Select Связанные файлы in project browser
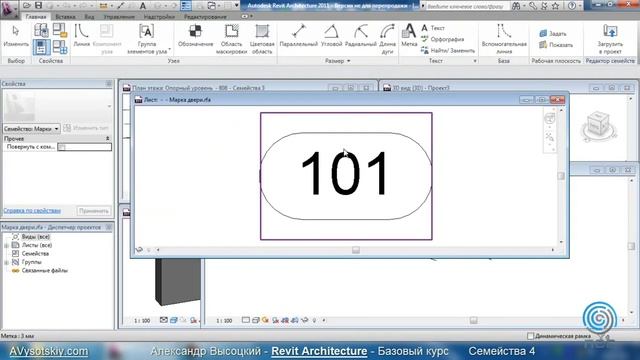This screenshot has width=640, height=360. (44, 270)
